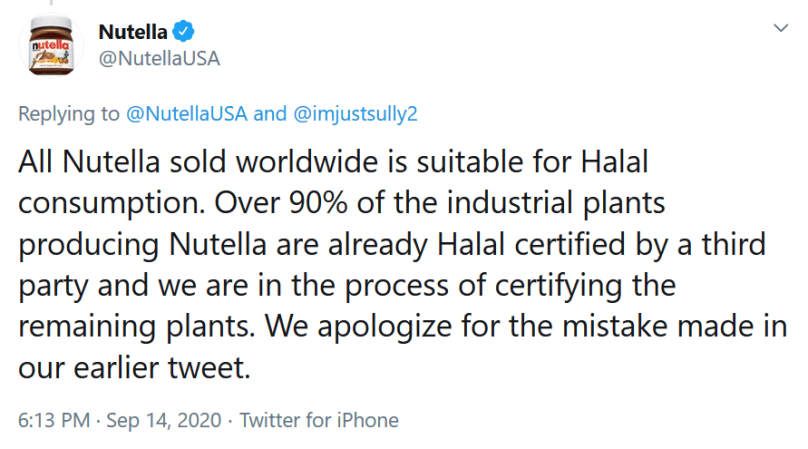Open the Nutella display name profile link
Screen dimensions: 808x449
[x=132, y=31]
